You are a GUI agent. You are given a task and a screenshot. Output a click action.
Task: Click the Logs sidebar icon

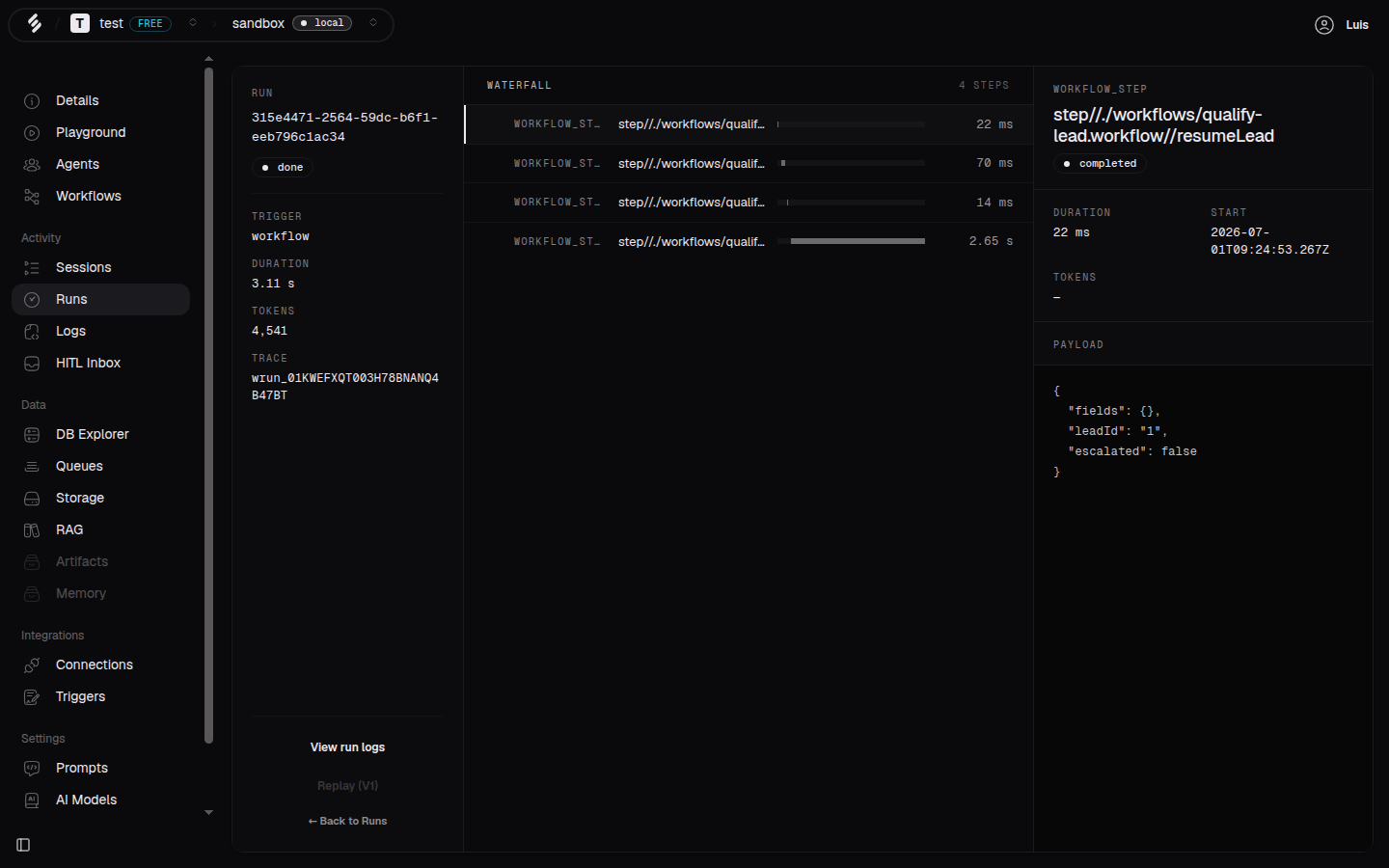tap(32, 331)
